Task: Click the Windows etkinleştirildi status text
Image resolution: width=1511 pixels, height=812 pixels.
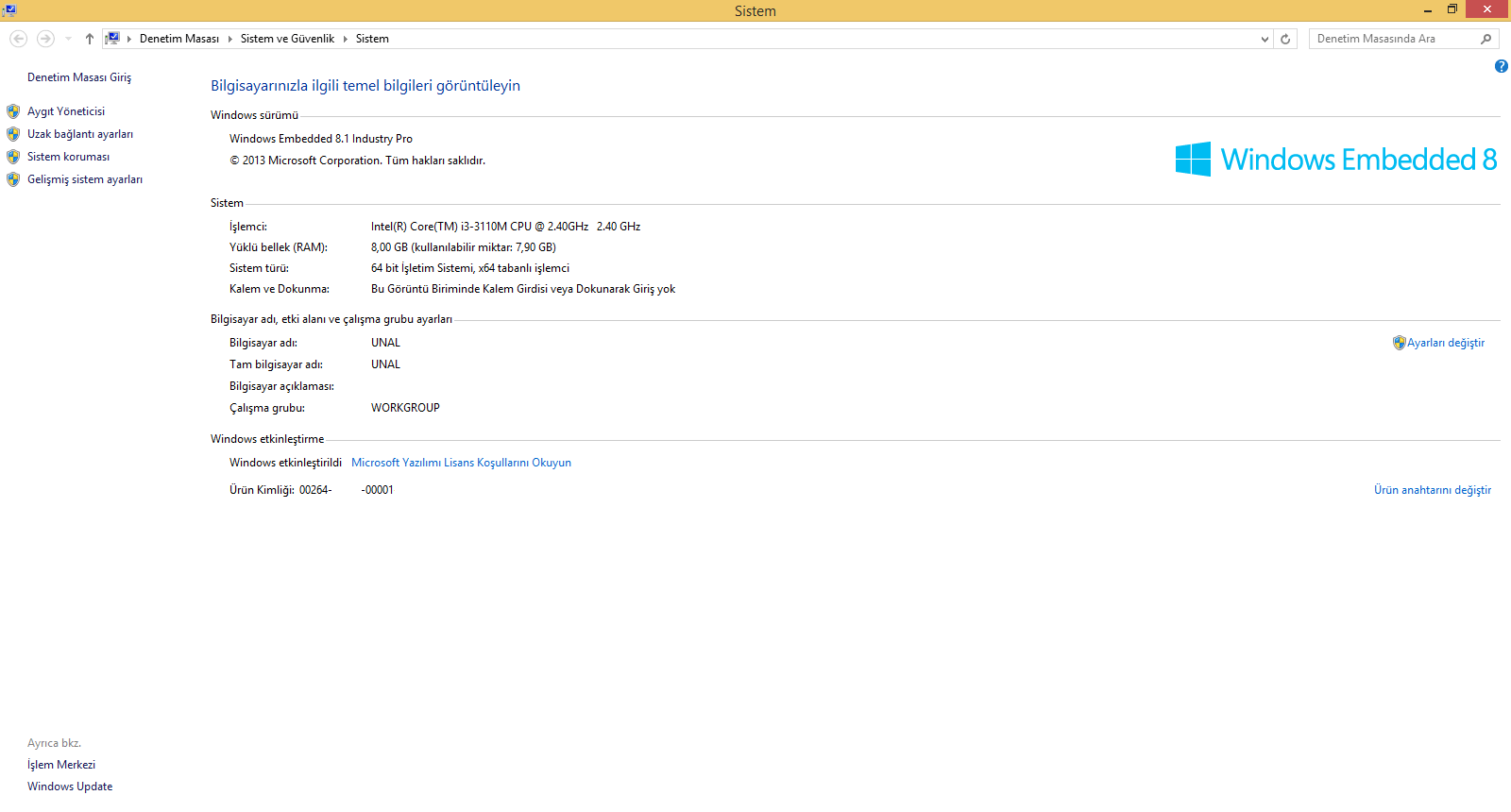Action: pyautogui.click(x=285, y=463)
